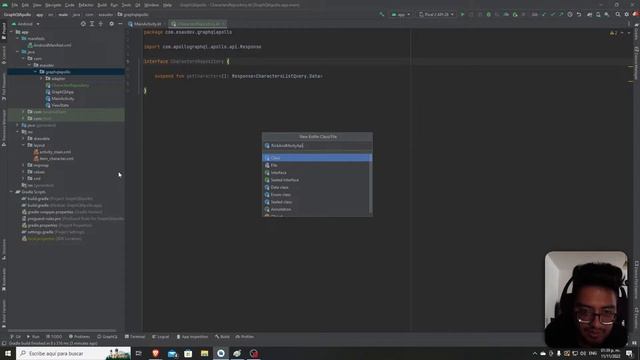640x360 pixels.
Task: Select ViewState file in project tree
Action: [x=58, y=105]
